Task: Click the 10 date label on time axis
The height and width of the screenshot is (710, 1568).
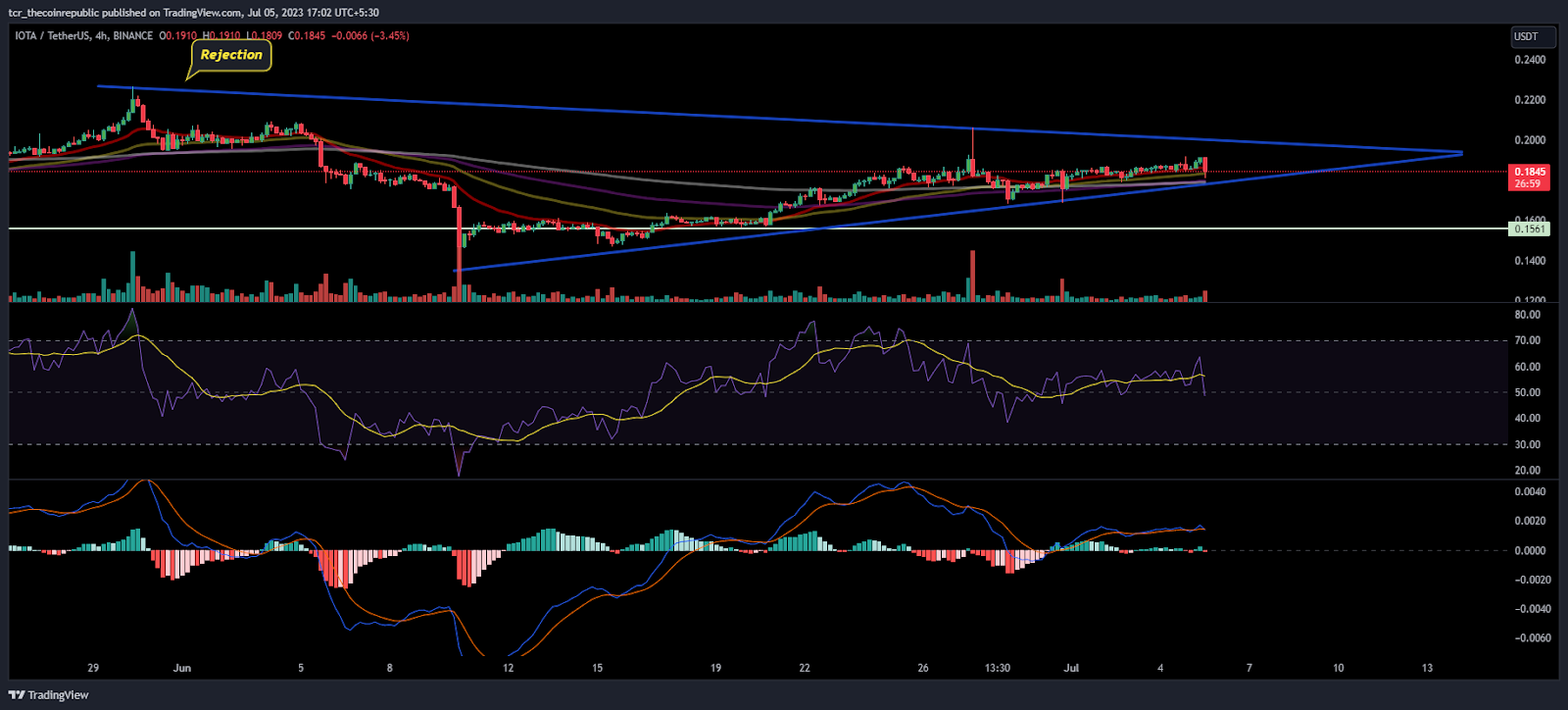Action: click(x=1338, y=668)
